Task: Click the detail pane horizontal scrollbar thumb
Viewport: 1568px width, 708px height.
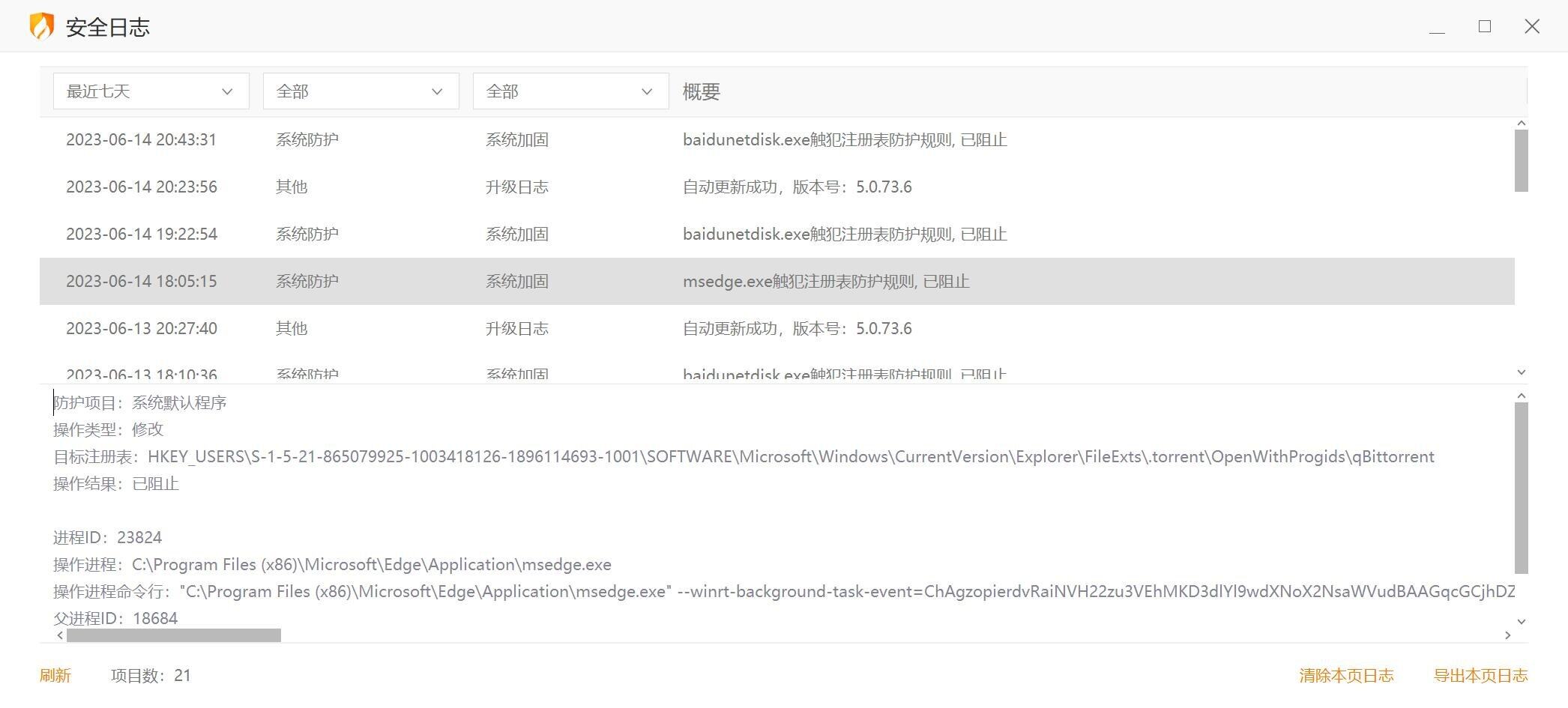Action: coord(174,635)
